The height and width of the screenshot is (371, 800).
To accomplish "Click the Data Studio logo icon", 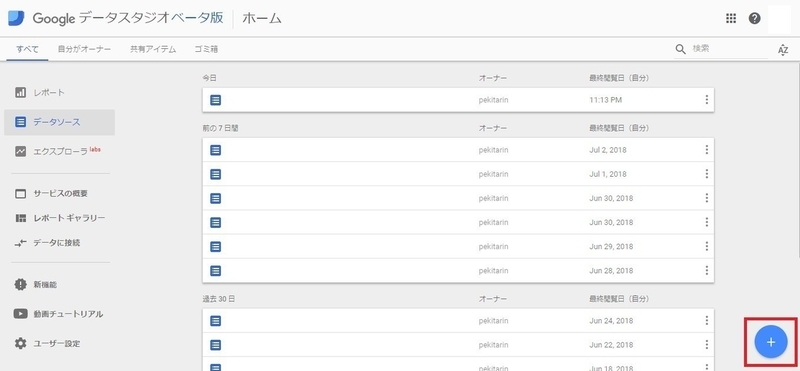I will pos(16,18).
